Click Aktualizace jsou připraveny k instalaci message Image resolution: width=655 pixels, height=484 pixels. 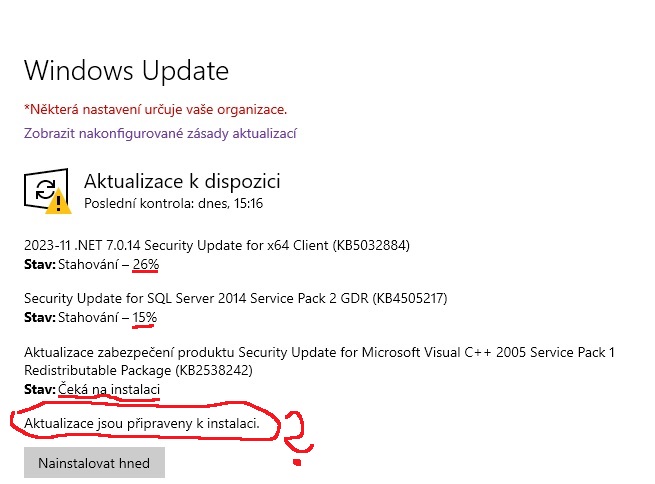tap(141, 424)
